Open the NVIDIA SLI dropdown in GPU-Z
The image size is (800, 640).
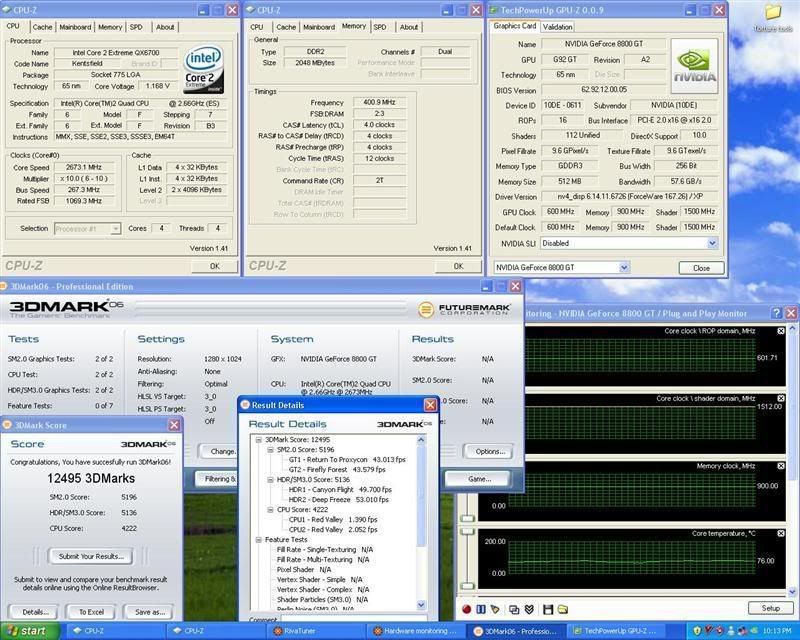[x=712, y=243]
